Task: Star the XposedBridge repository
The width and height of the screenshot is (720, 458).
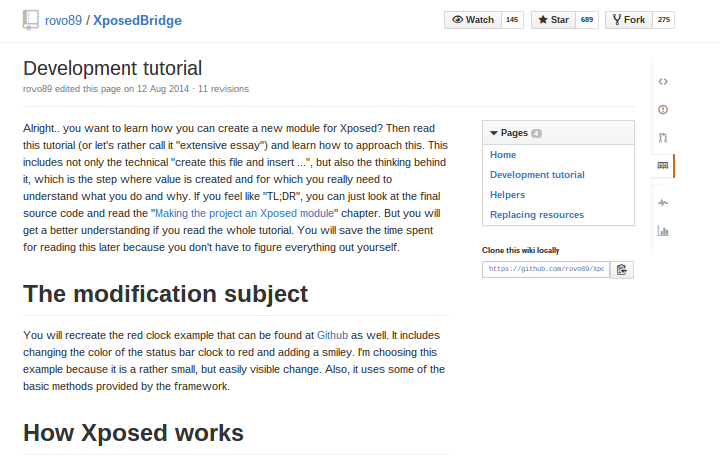Action: tap(553, 20)
